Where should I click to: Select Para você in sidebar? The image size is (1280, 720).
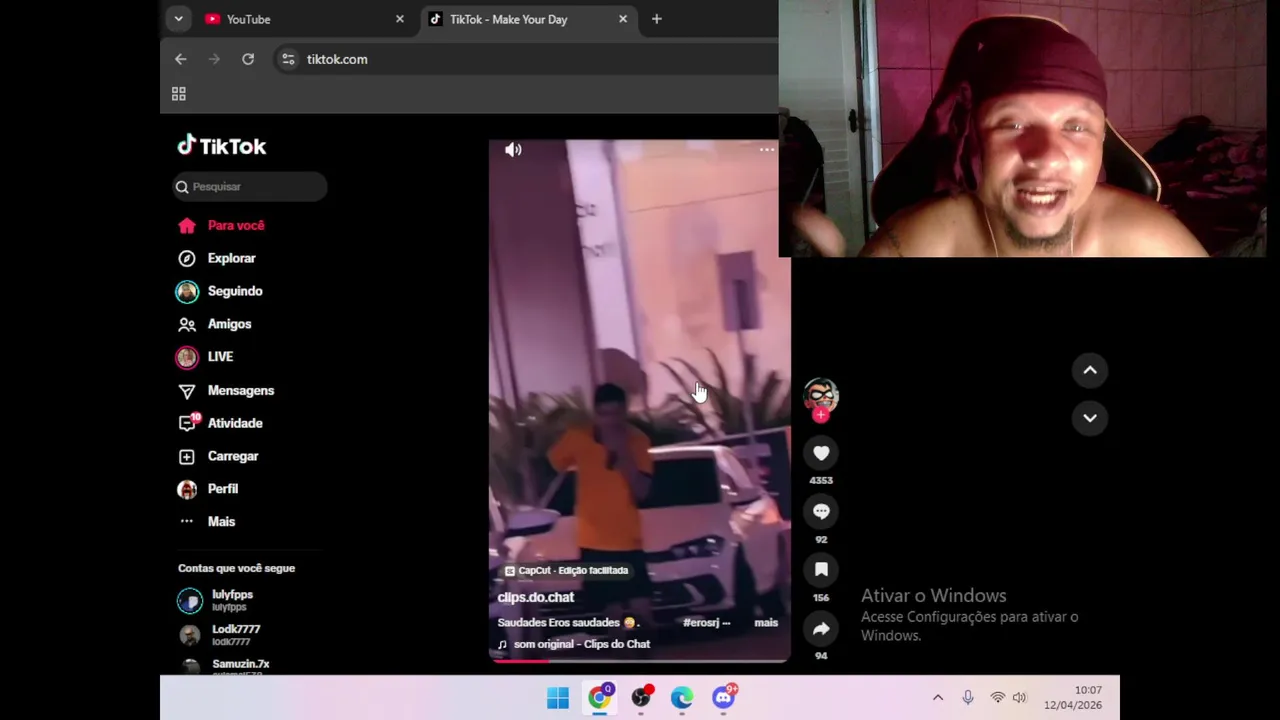tap(222, 225)
